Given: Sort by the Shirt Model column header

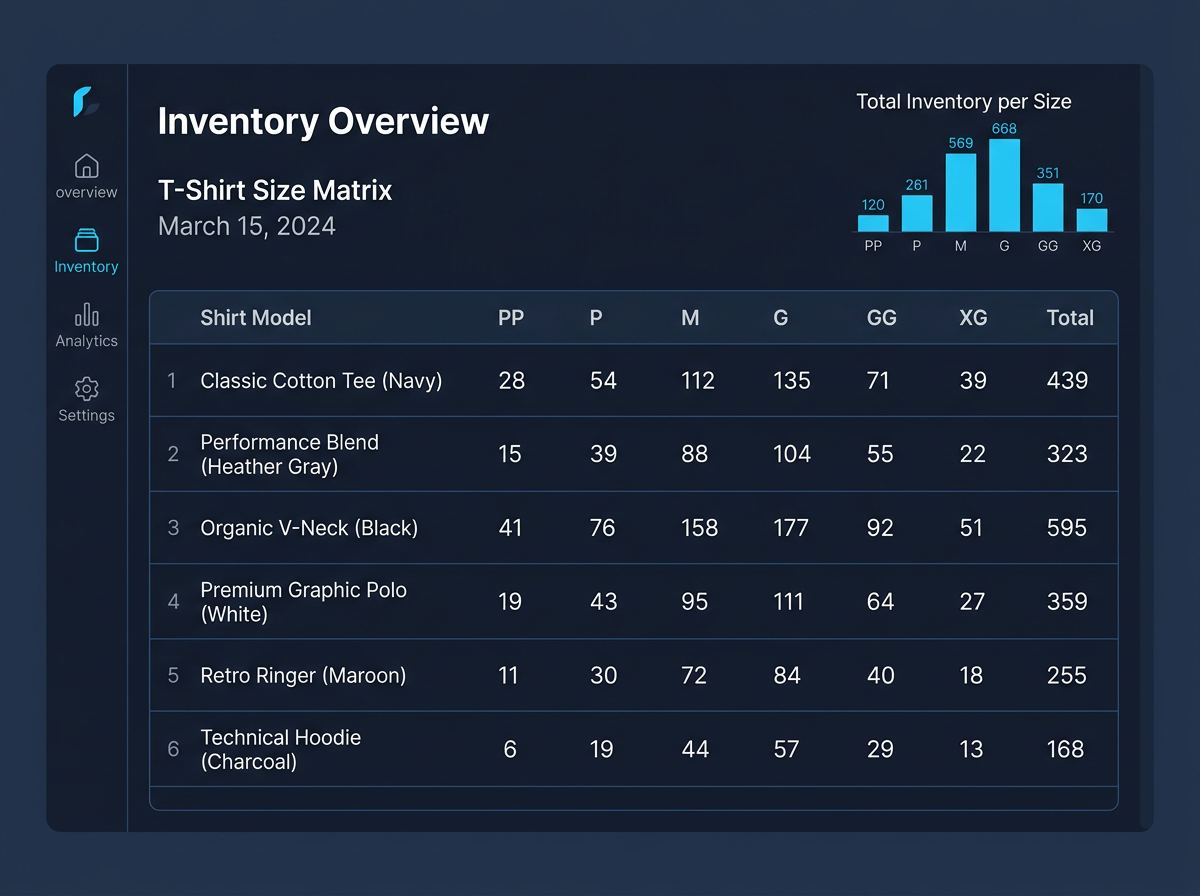Looking at the screenshot, I should [x=256, y=318].
